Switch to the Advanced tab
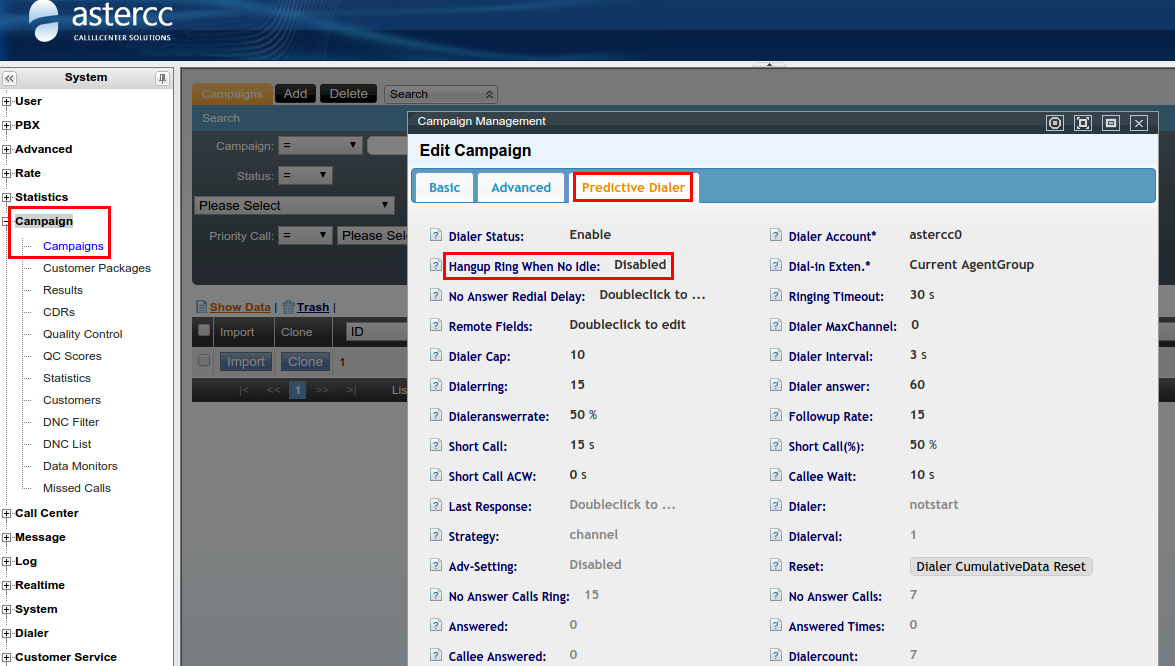 coord(521,187)
